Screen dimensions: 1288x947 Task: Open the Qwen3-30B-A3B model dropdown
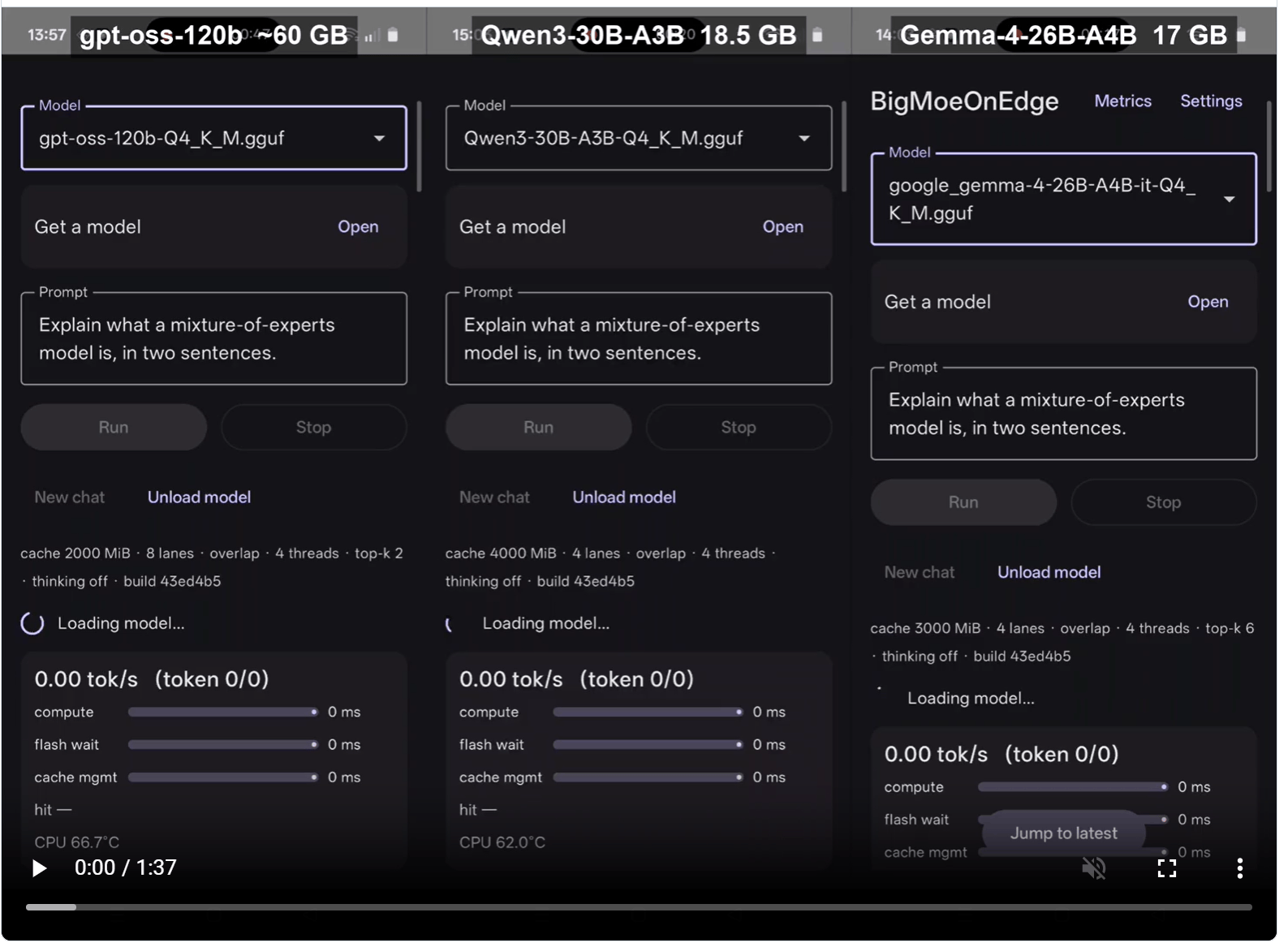point(639,138)
